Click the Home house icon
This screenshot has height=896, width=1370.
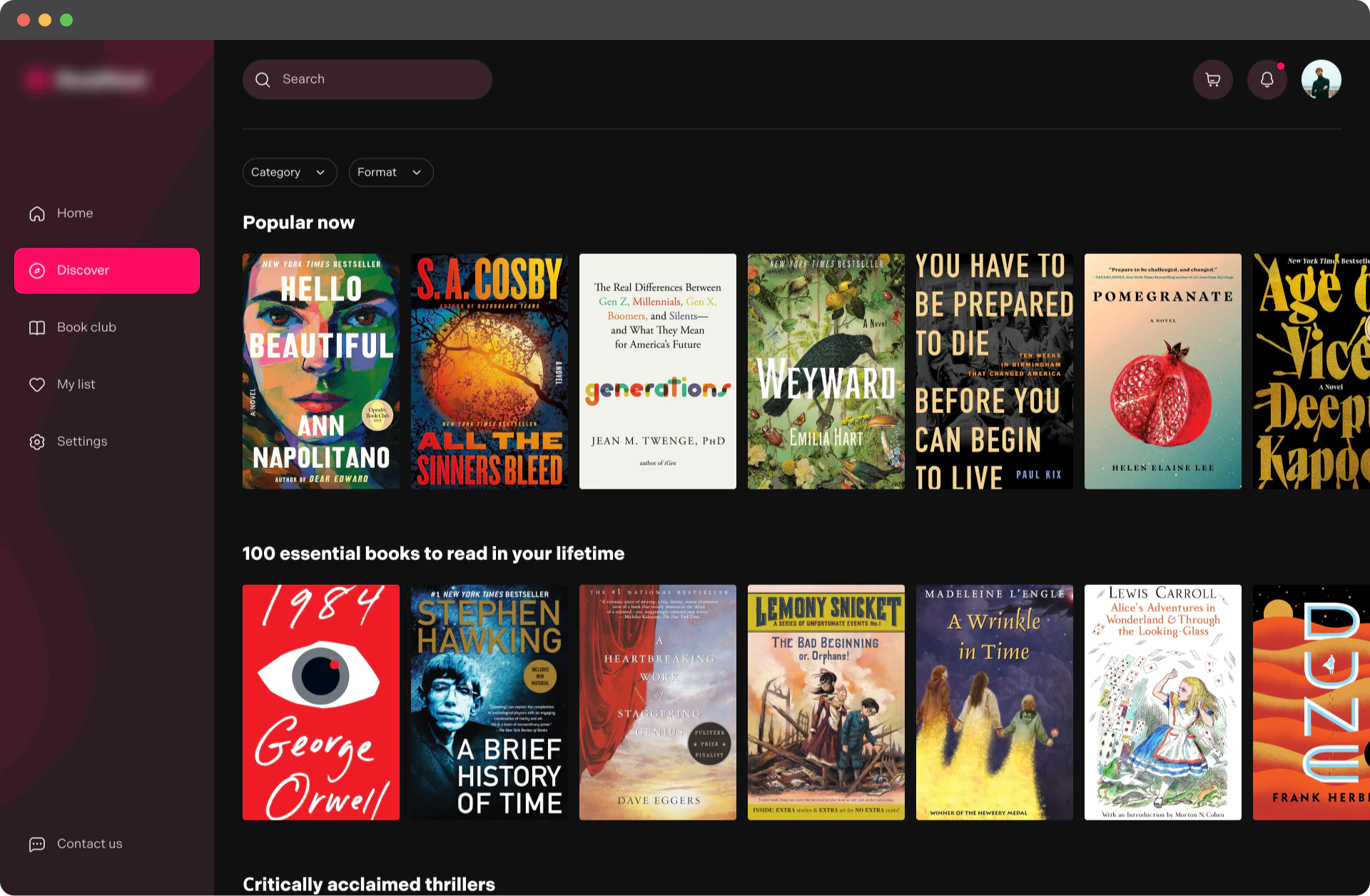tap(37, 213)
